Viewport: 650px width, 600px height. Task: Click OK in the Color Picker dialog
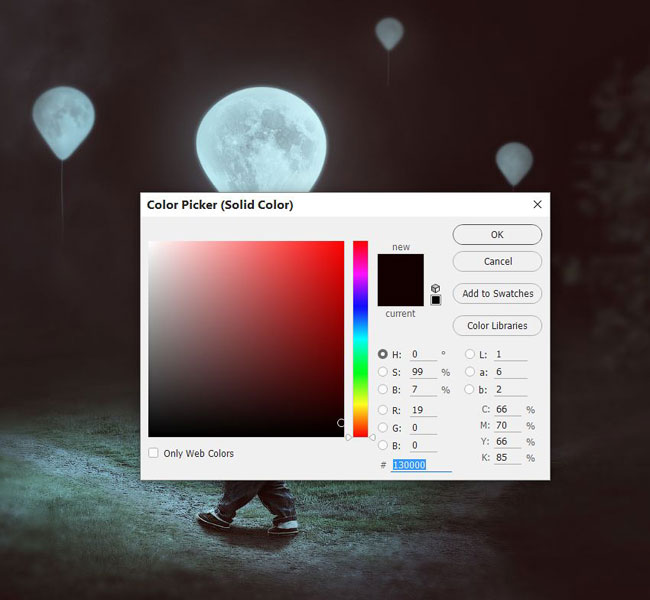(497, 235)
